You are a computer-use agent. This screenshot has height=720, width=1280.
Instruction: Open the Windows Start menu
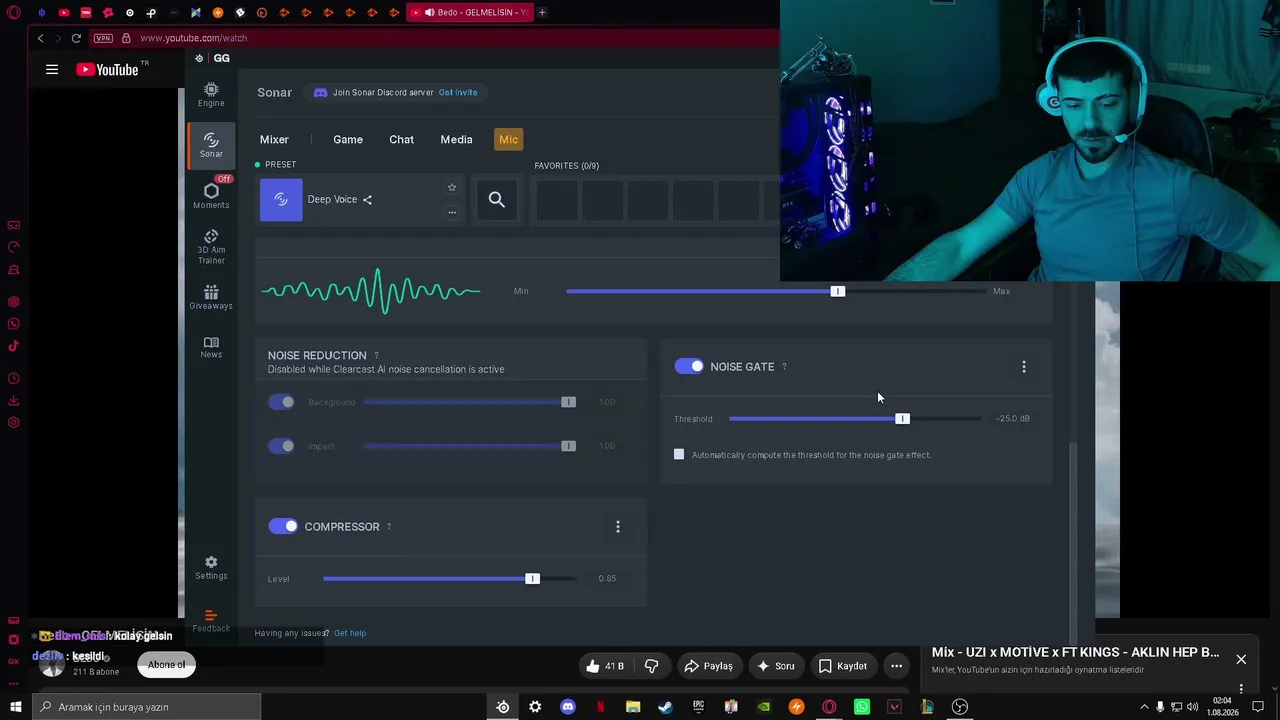[x=15, y=707]
